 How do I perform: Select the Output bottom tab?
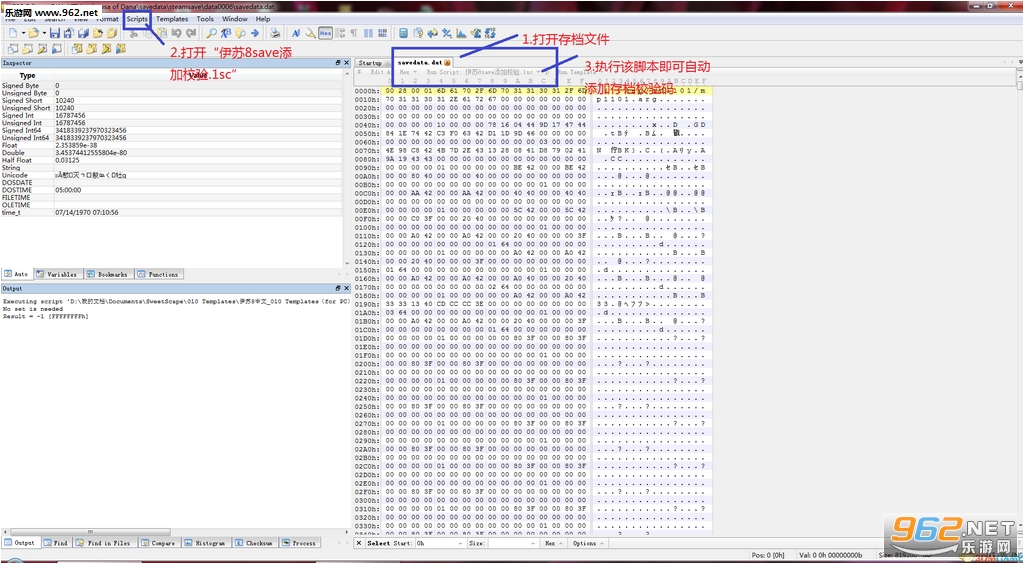(21, 543)
